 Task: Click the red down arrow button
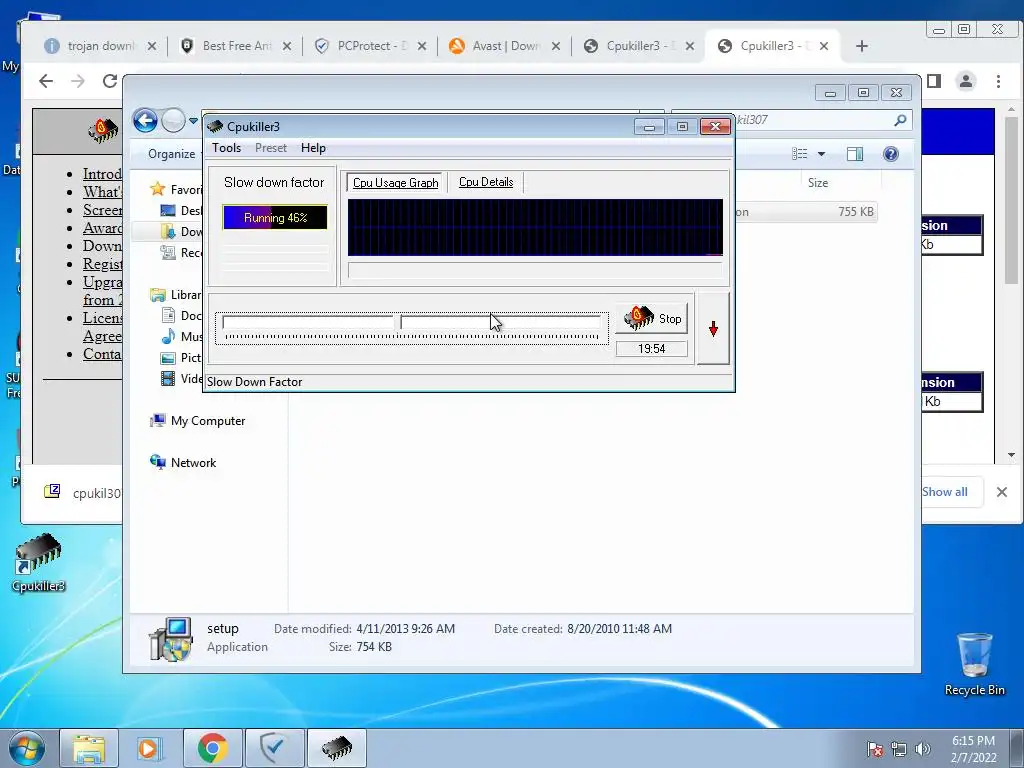pos(713,328)
